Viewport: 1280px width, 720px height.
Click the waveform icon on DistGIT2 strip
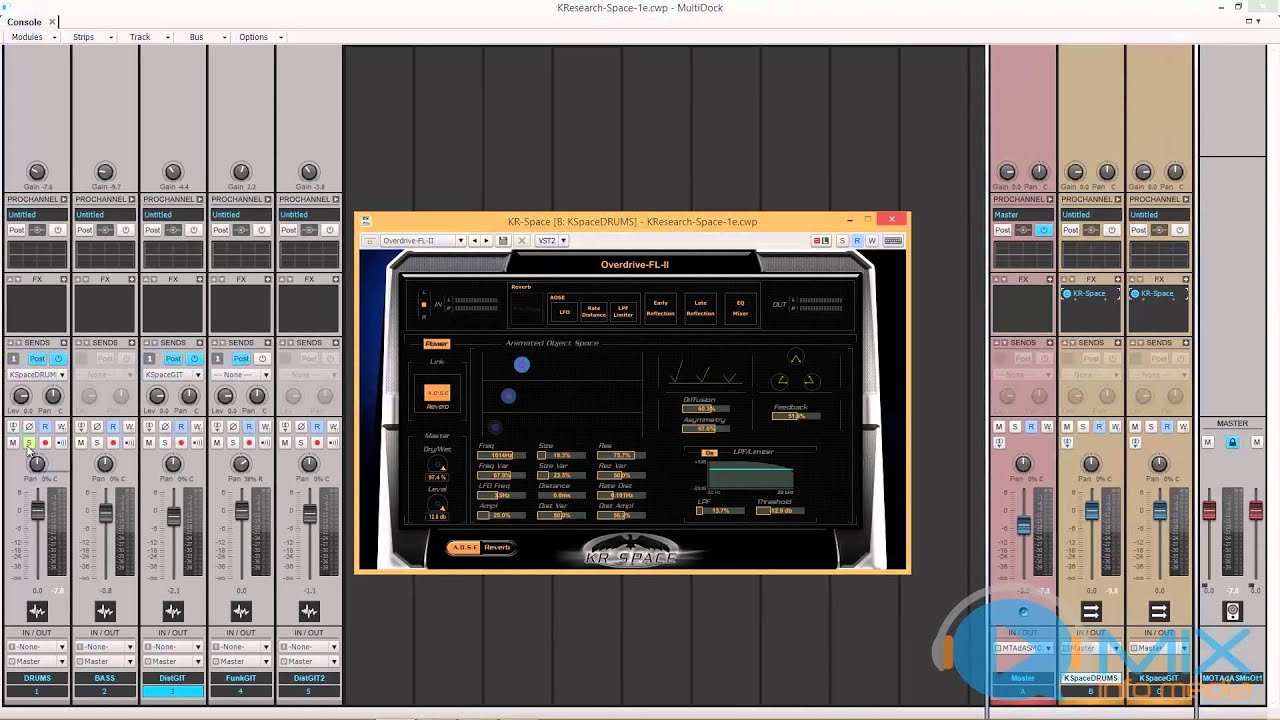tap(309, 611)
